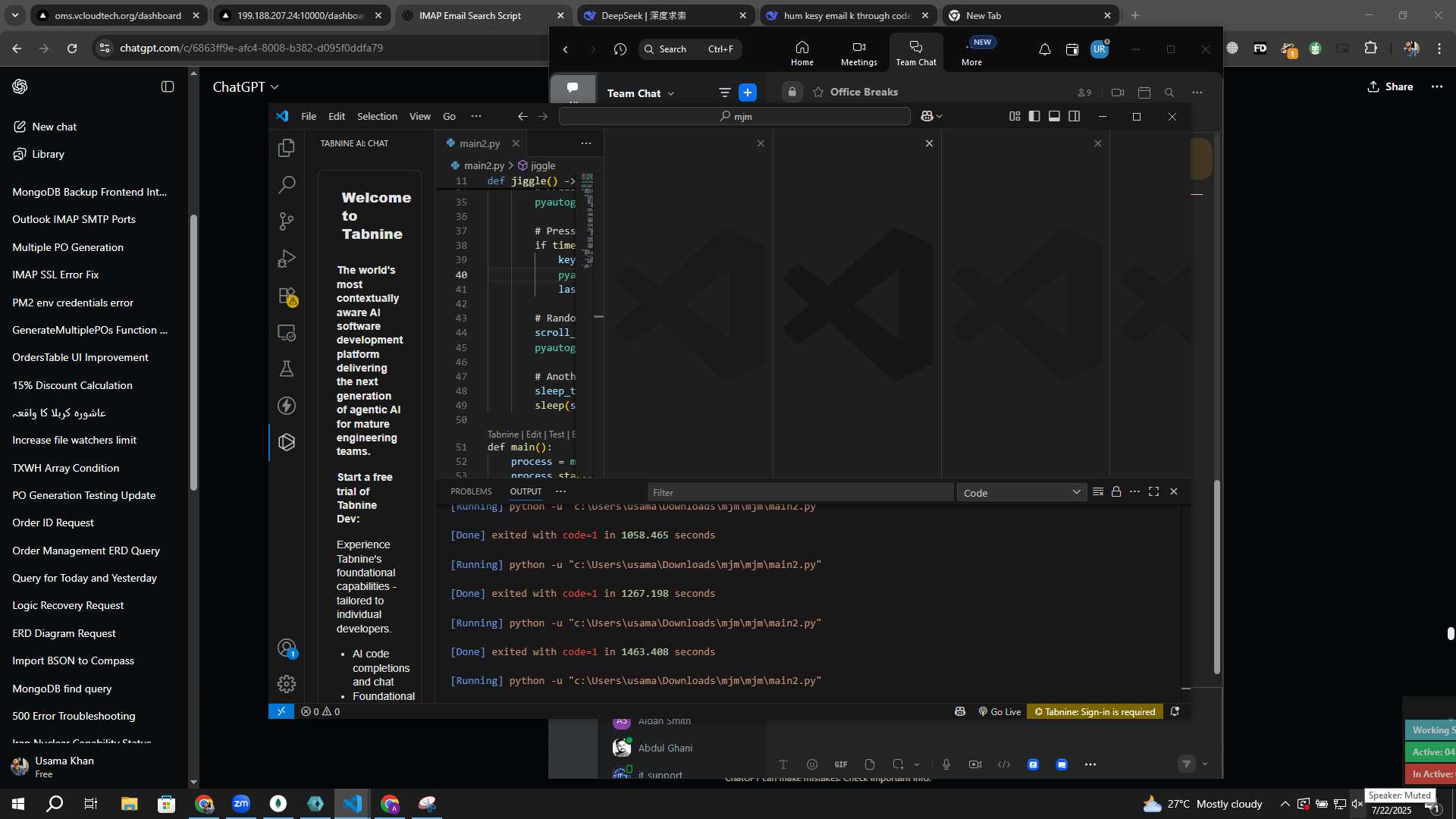Open more panel views ellipsis beside OUTPUT
The width and height of the screenshot is (1456, 819).
click(x=560, y=491)
